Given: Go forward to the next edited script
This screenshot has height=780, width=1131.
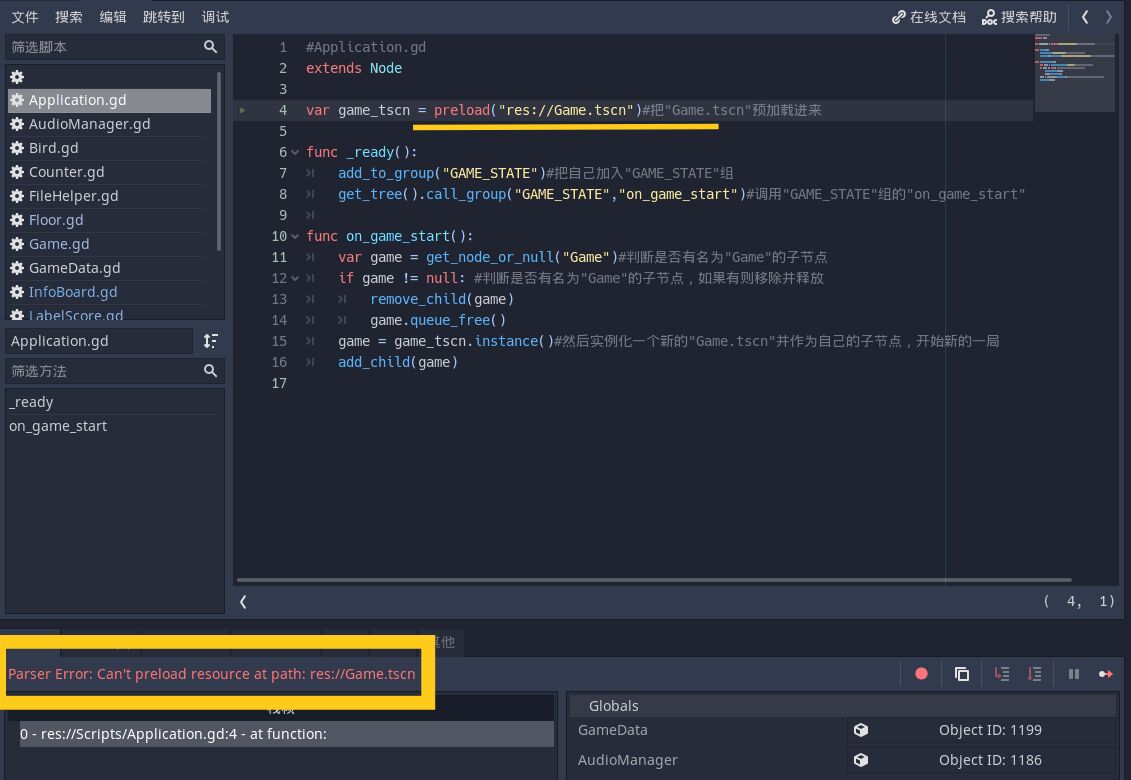Looking at the screenshot, I should [x=1109, y=17].
